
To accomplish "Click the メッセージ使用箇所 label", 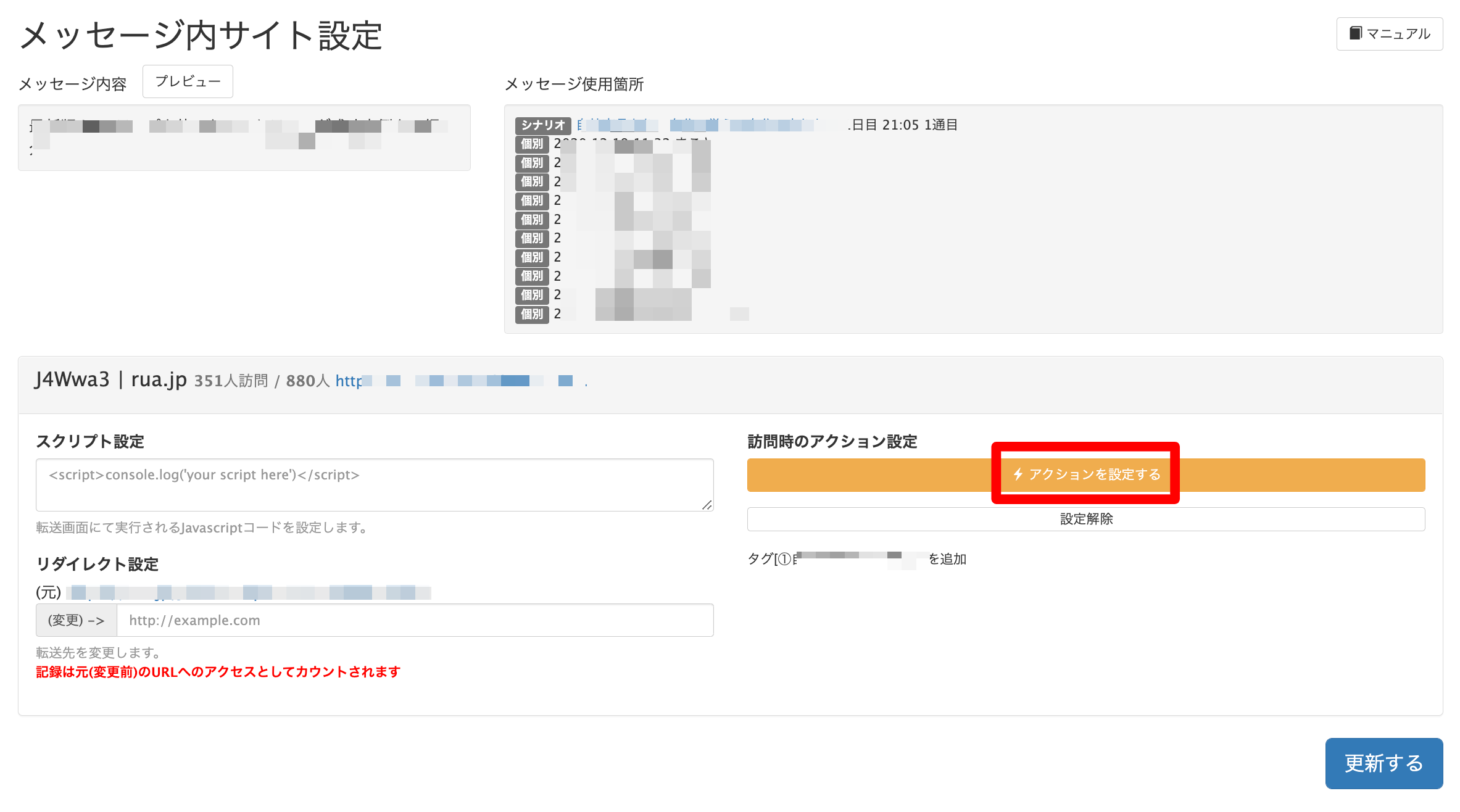I will pyautogui.click(x=574, y=85).
